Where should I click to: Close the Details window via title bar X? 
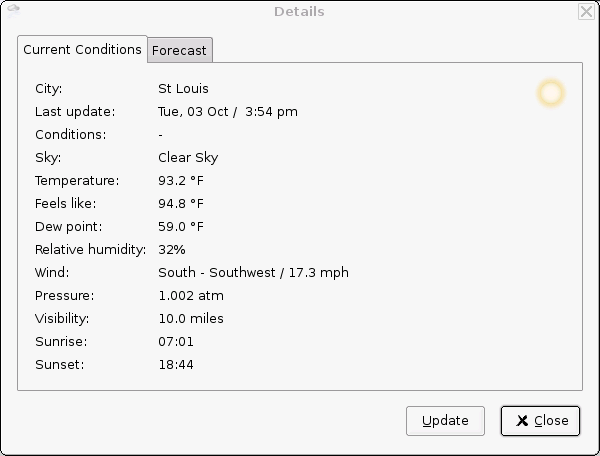pos(586,12)
